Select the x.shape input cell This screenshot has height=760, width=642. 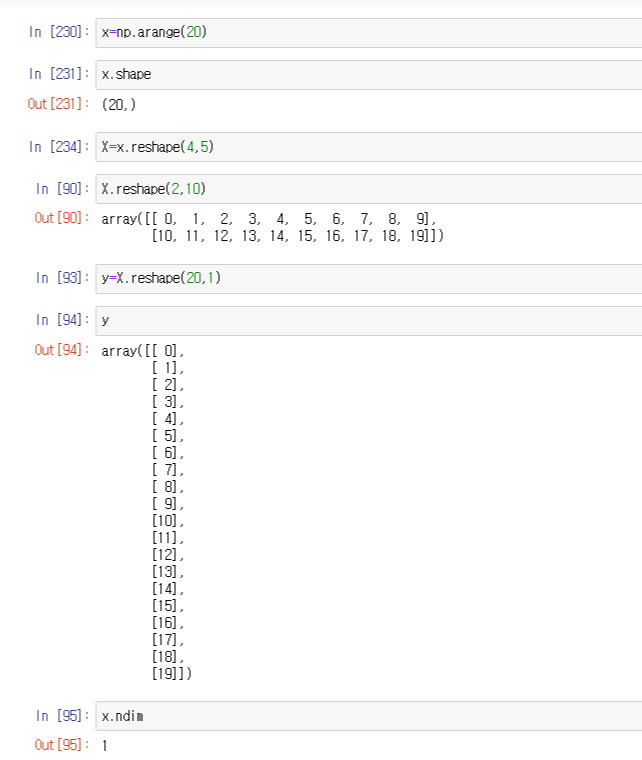coord(369,75)
